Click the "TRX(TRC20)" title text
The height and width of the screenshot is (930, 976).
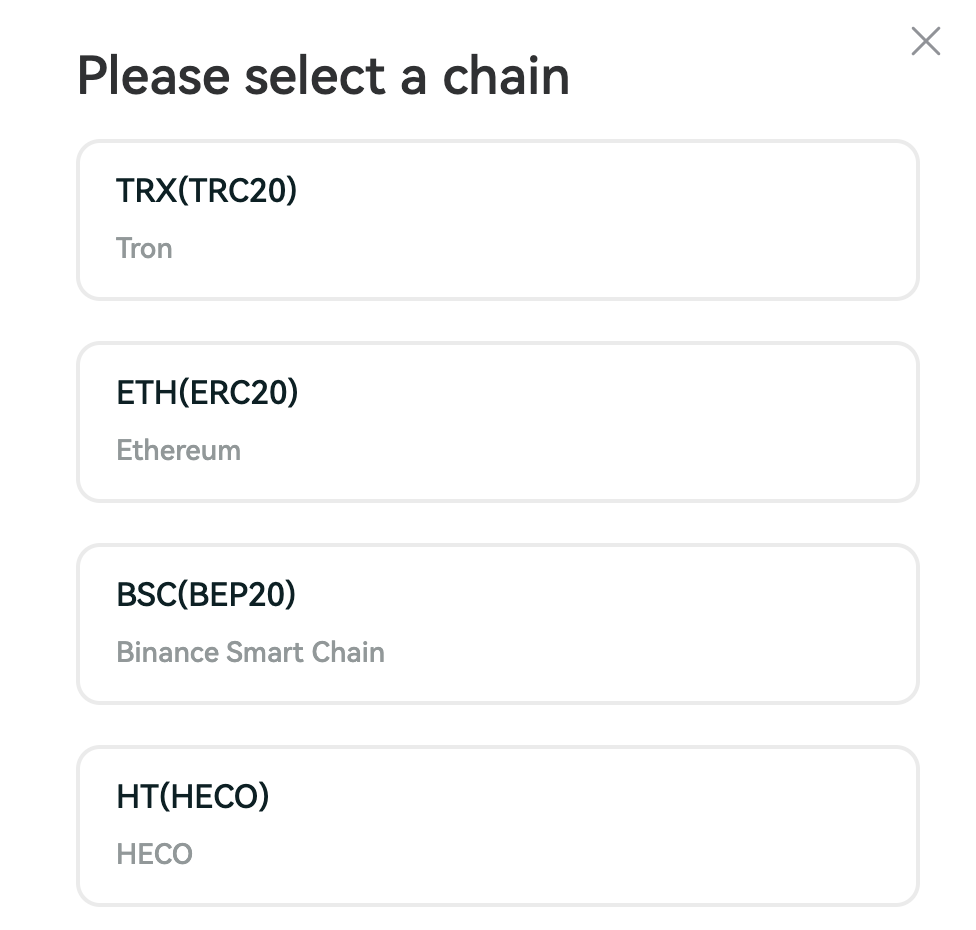click(206, 190)
